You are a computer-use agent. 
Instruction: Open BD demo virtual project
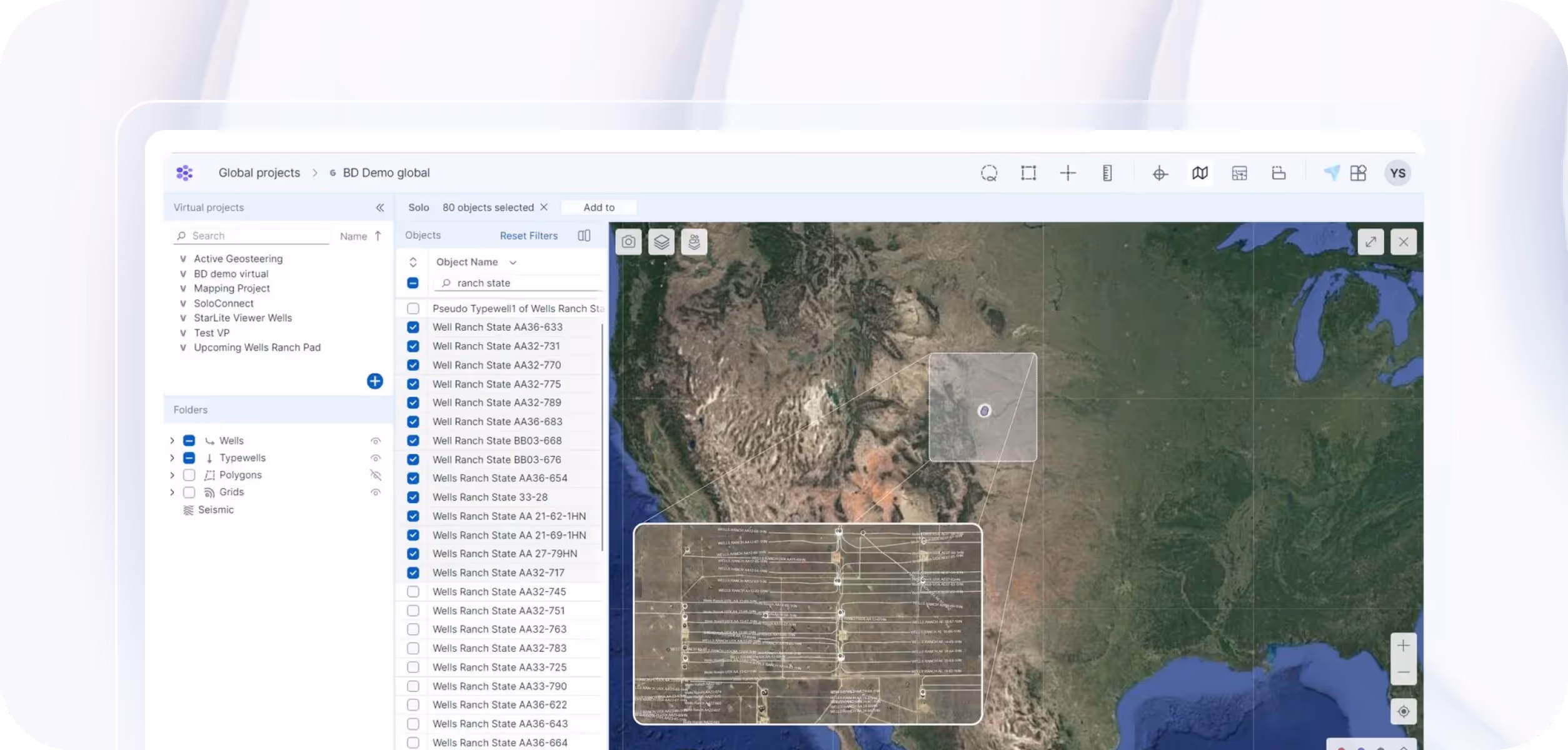coord(231,274)
